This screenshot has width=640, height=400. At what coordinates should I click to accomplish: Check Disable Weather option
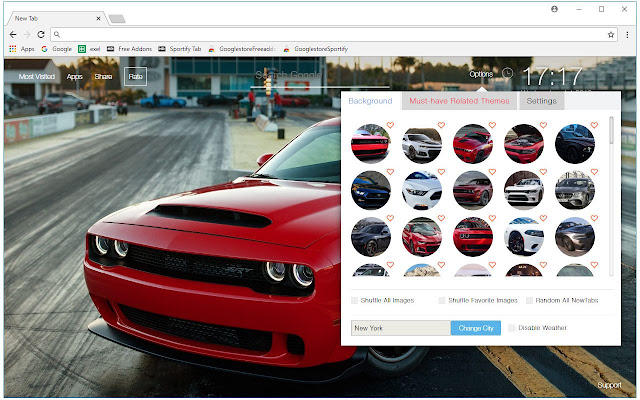point(512,328)
